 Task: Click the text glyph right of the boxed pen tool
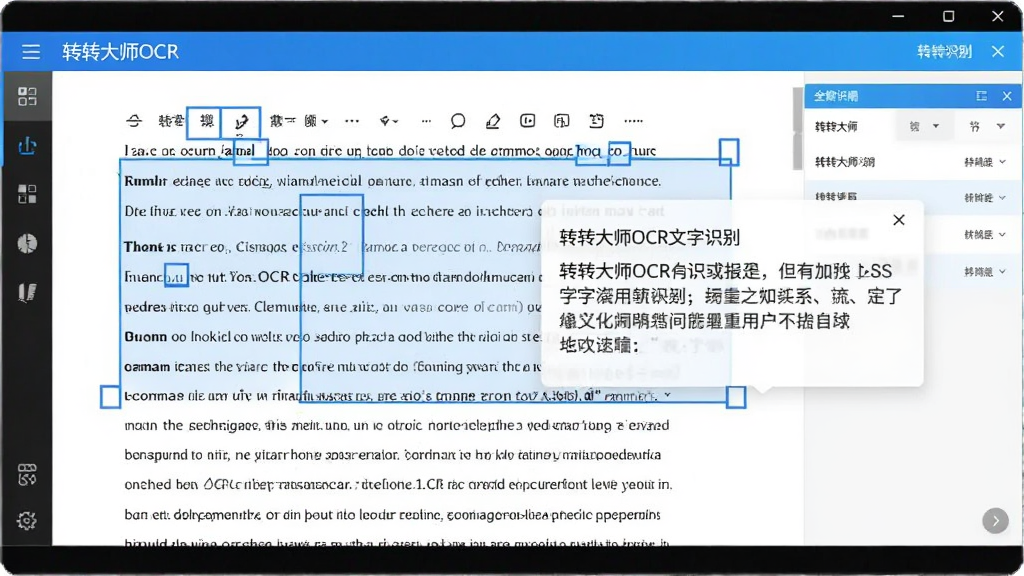(x=282, y=121)
